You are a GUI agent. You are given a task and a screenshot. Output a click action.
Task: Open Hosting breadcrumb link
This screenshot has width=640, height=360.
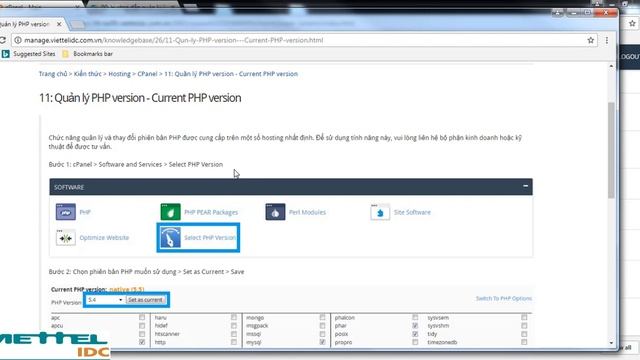coord(120,74)
